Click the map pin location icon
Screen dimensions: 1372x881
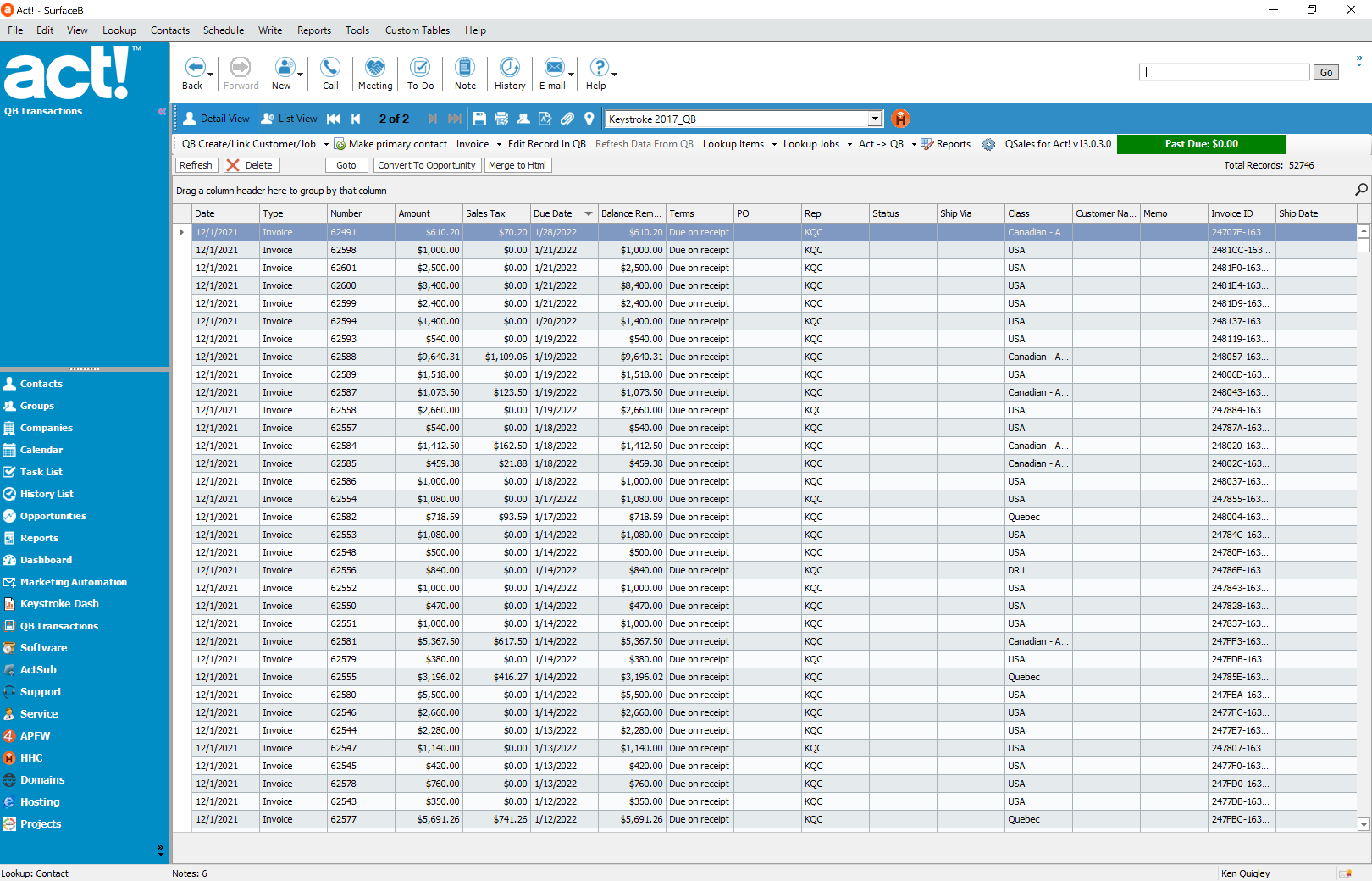pos(589,119)
